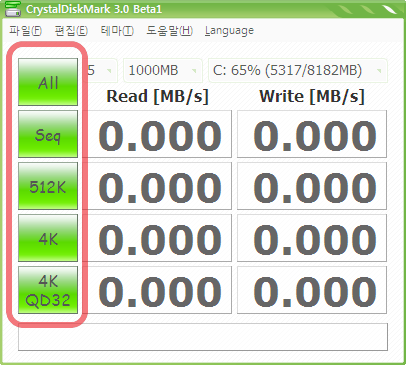Click the Seq read result 0.000
This screenshot has width=406, height=365.
[160, 134]
